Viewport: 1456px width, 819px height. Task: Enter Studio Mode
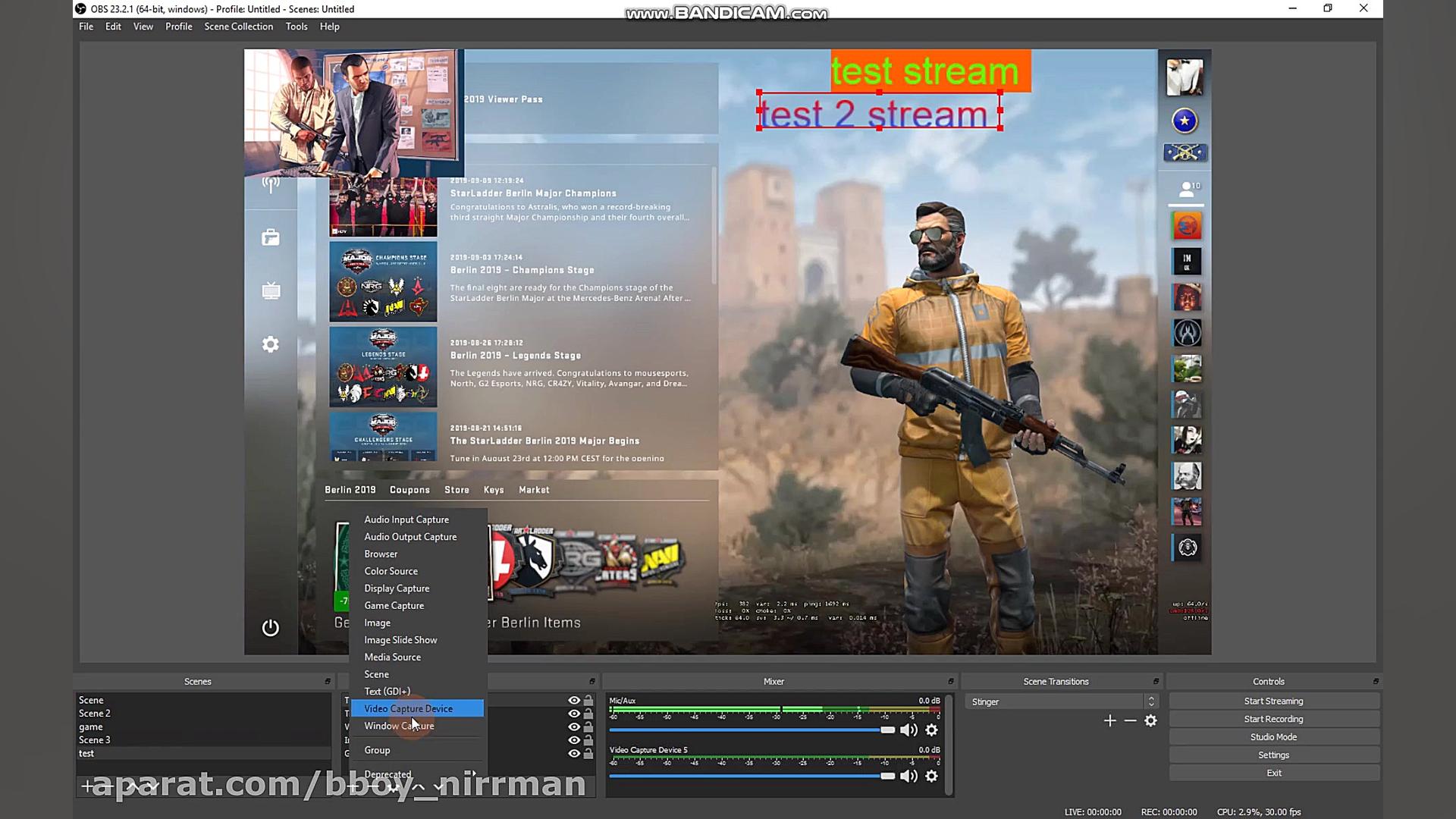click(x=1273, y=737)
